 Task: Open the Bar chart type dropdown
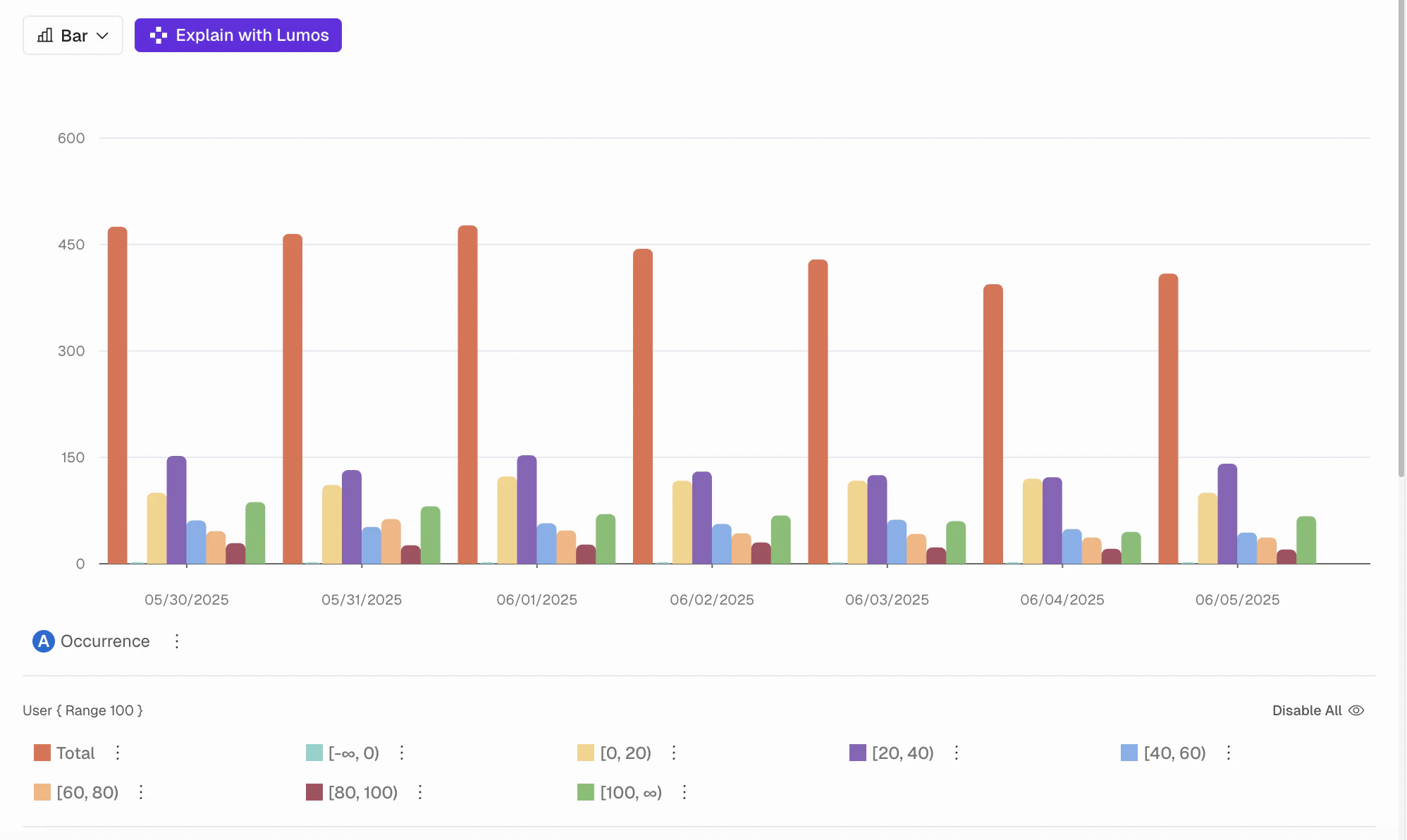73,35
